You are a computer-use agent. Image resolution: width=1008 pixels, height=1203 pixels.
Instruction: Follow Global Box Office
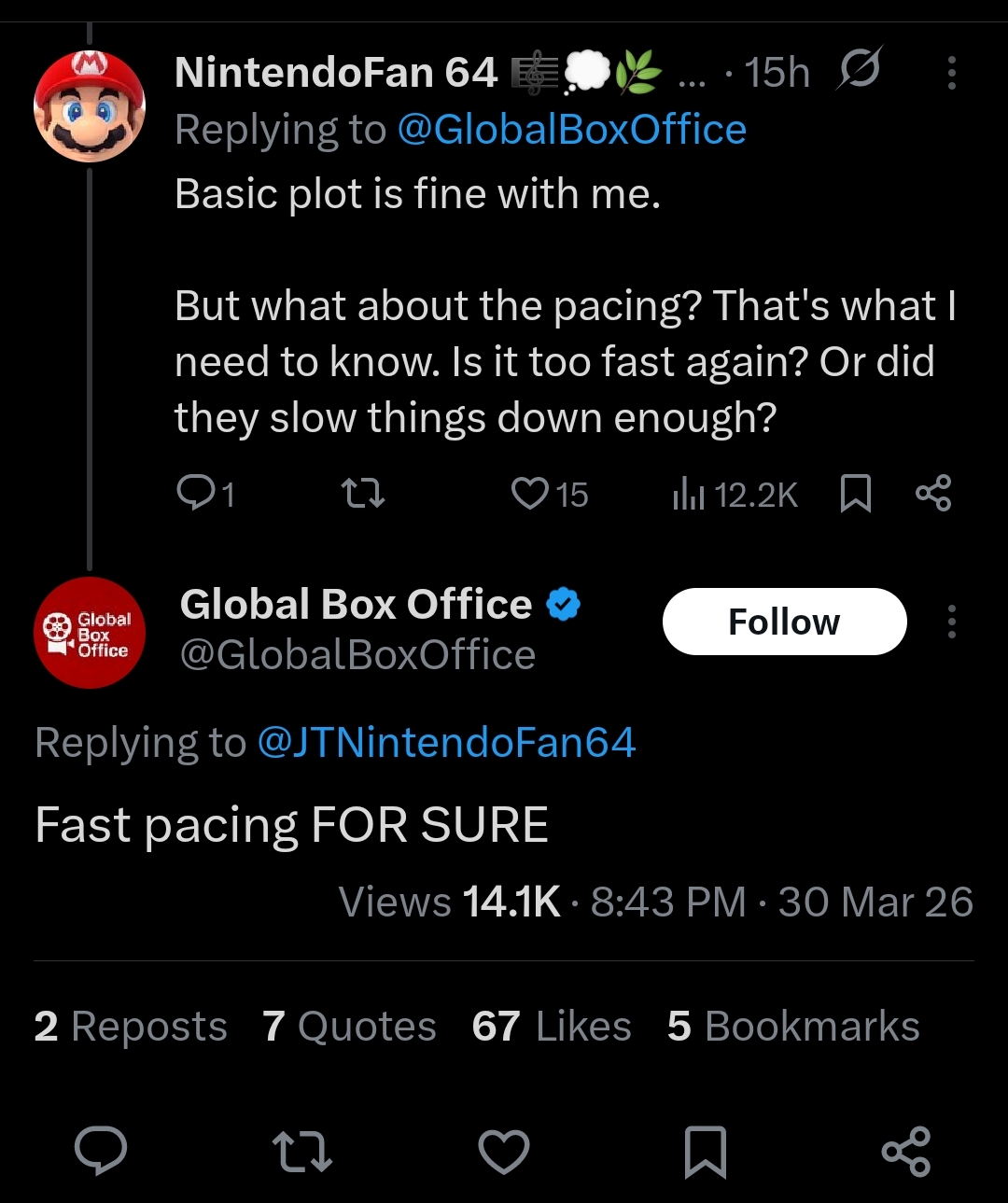pyautogui.click(x=784, y=622)
